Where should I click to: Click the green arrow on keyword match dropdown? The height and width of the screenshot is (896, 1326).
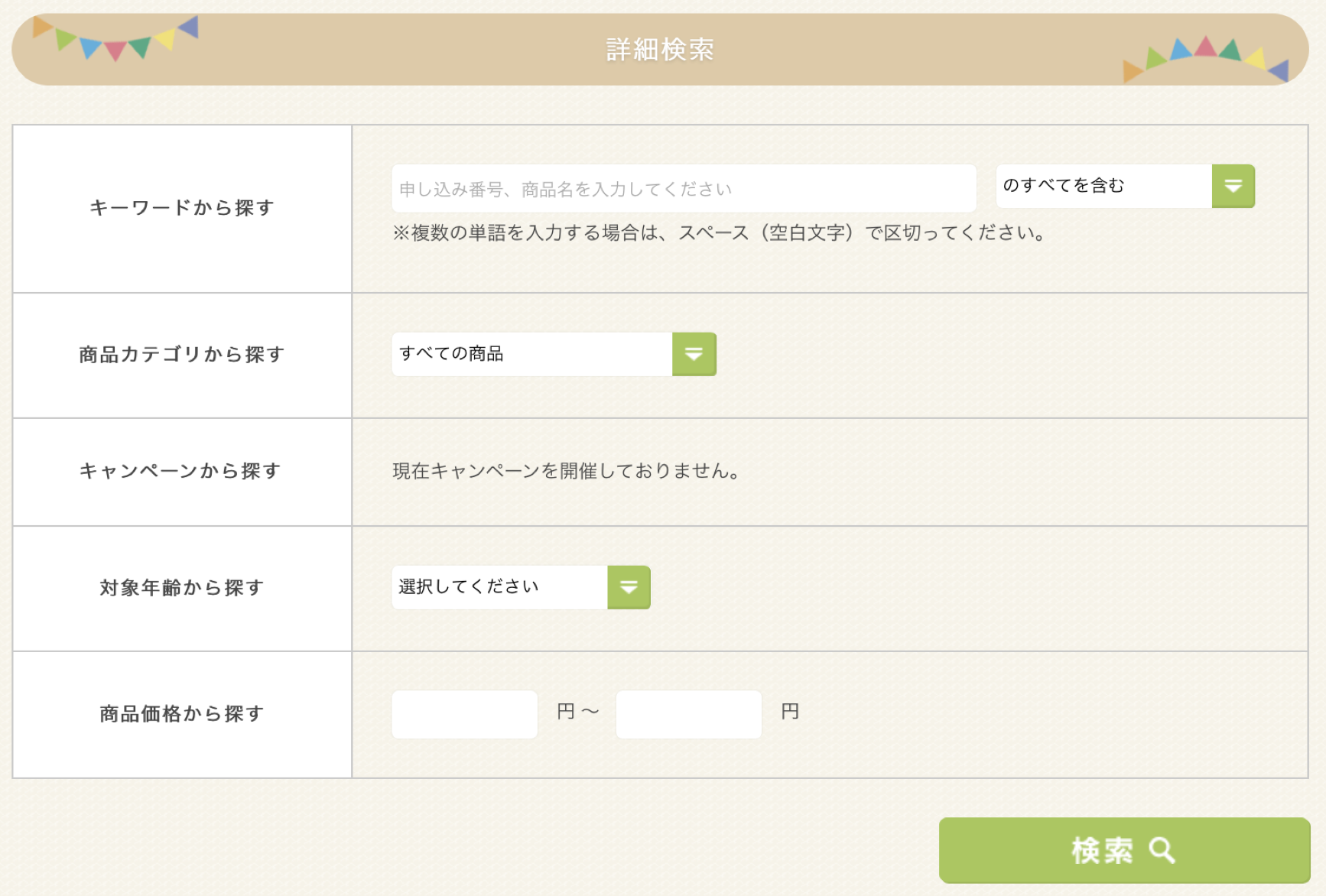(x=1233, y=186)
